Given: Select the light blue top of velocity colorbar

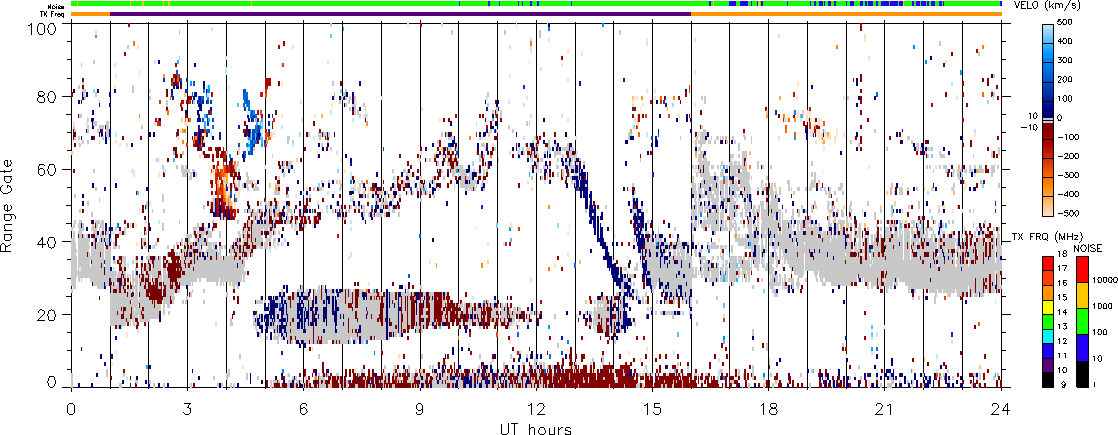Looking at the screenshot, I should [x=1050, y=31].
